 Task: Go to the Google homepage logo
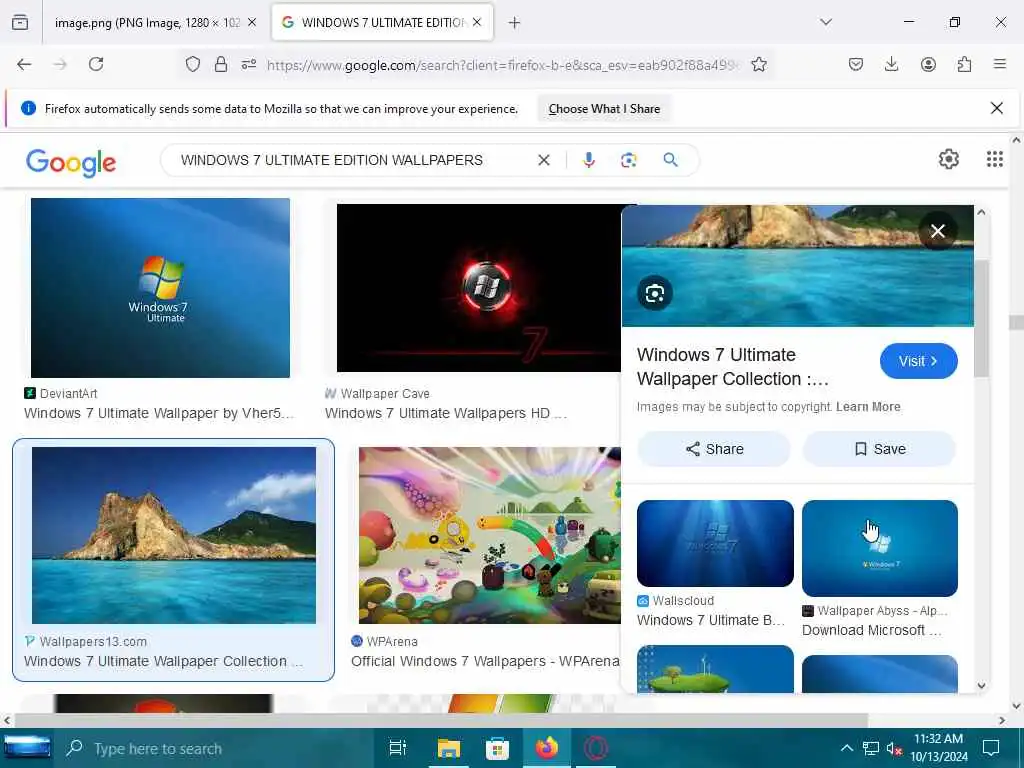coord(71,162)
